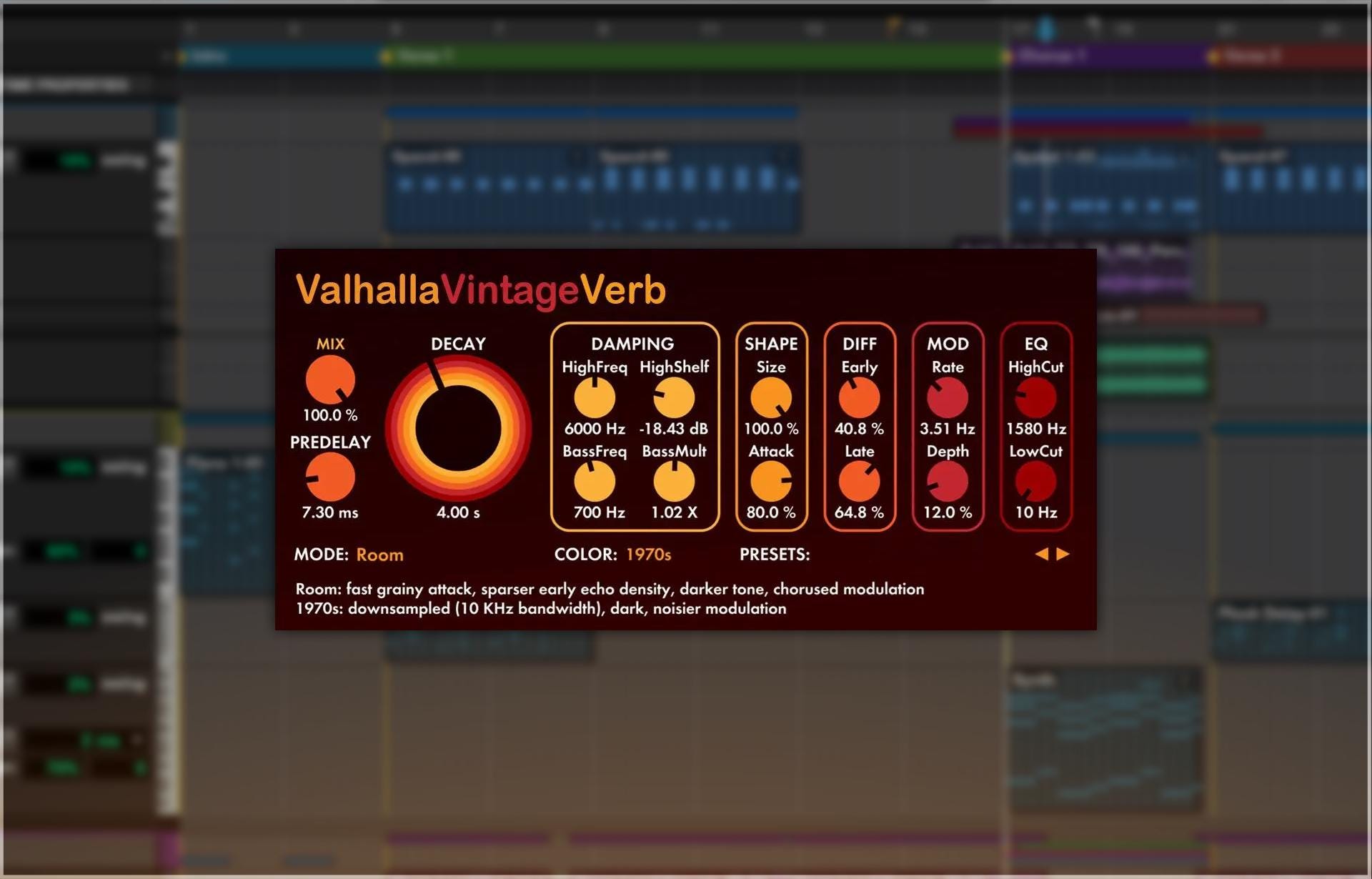Click the Mod Depth knob
Viewport: 1372px width, 879px height.
[948, 481]
